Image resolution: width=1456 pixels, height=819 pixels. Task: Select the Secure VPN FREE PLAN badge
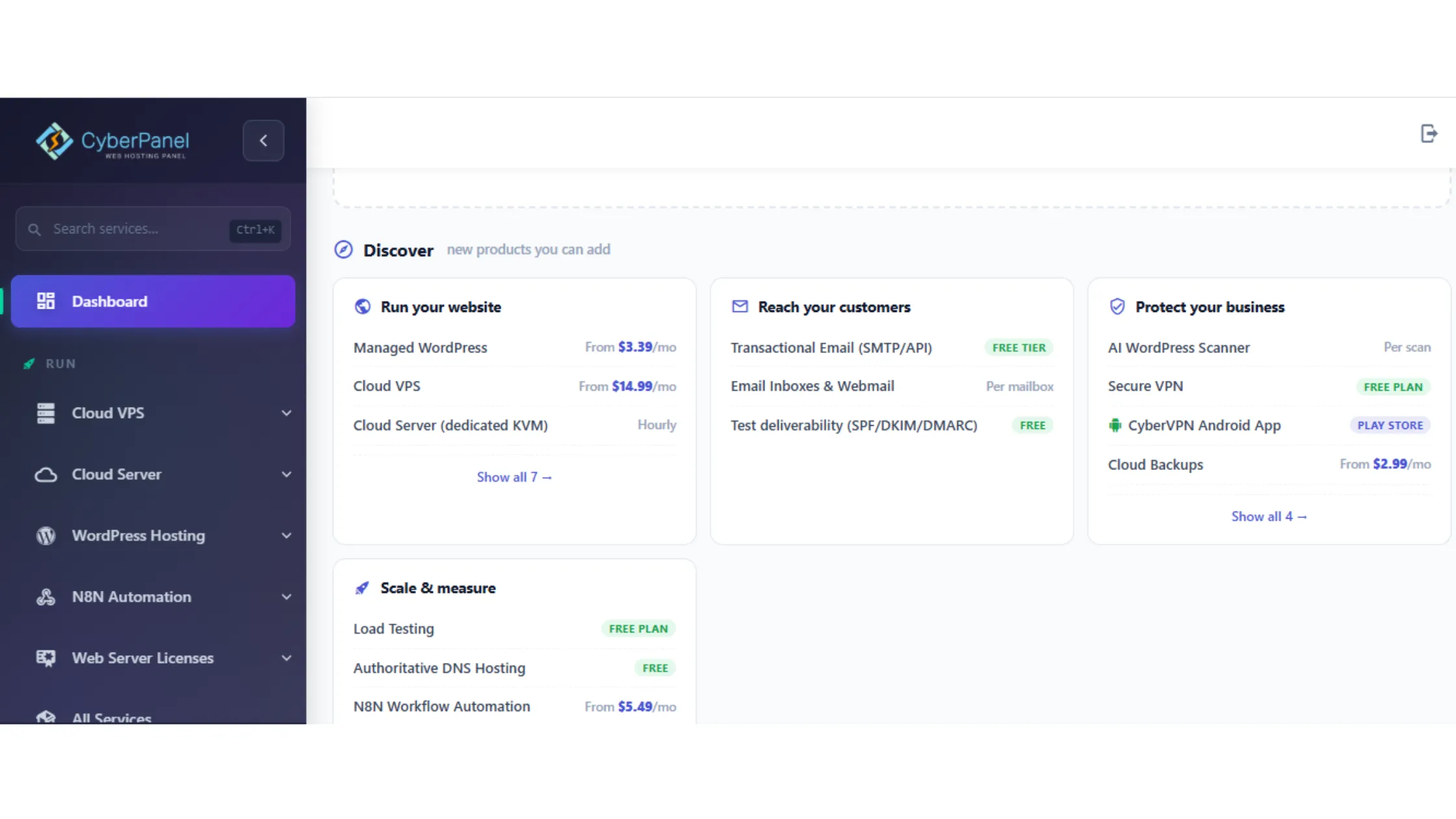pos(1393,387)
